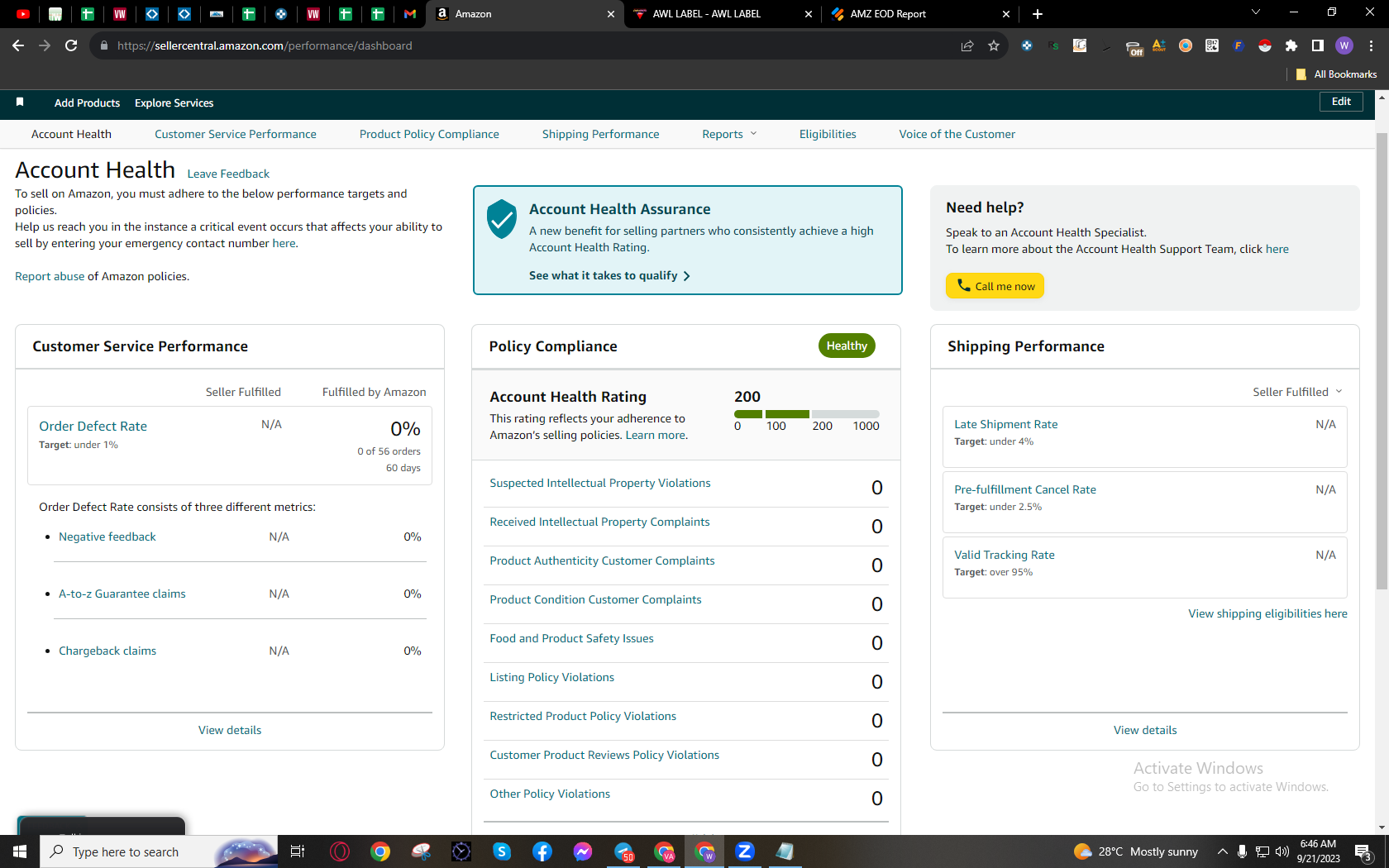Open the Chrome extensions puzzle menu
Viewport: 1389px width, 868px height.
1291,45
